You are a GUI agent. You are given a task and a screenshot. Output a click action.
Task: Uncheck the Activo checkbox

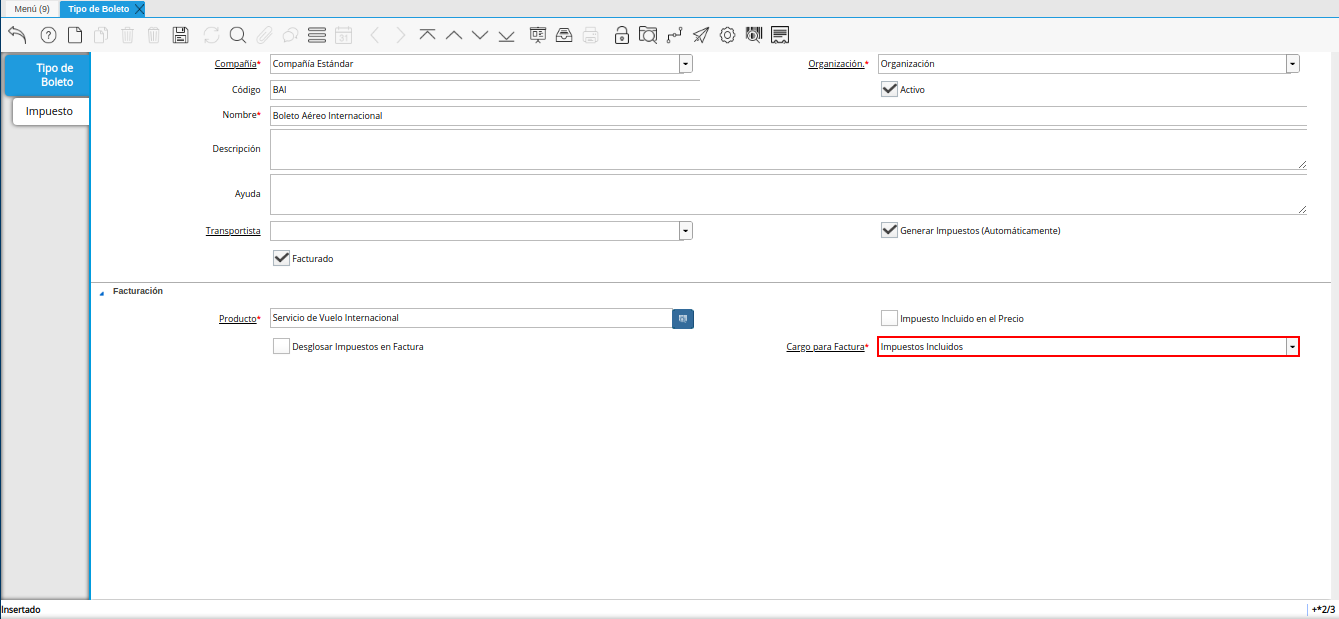pyautogui.click(x=889, y=89)
